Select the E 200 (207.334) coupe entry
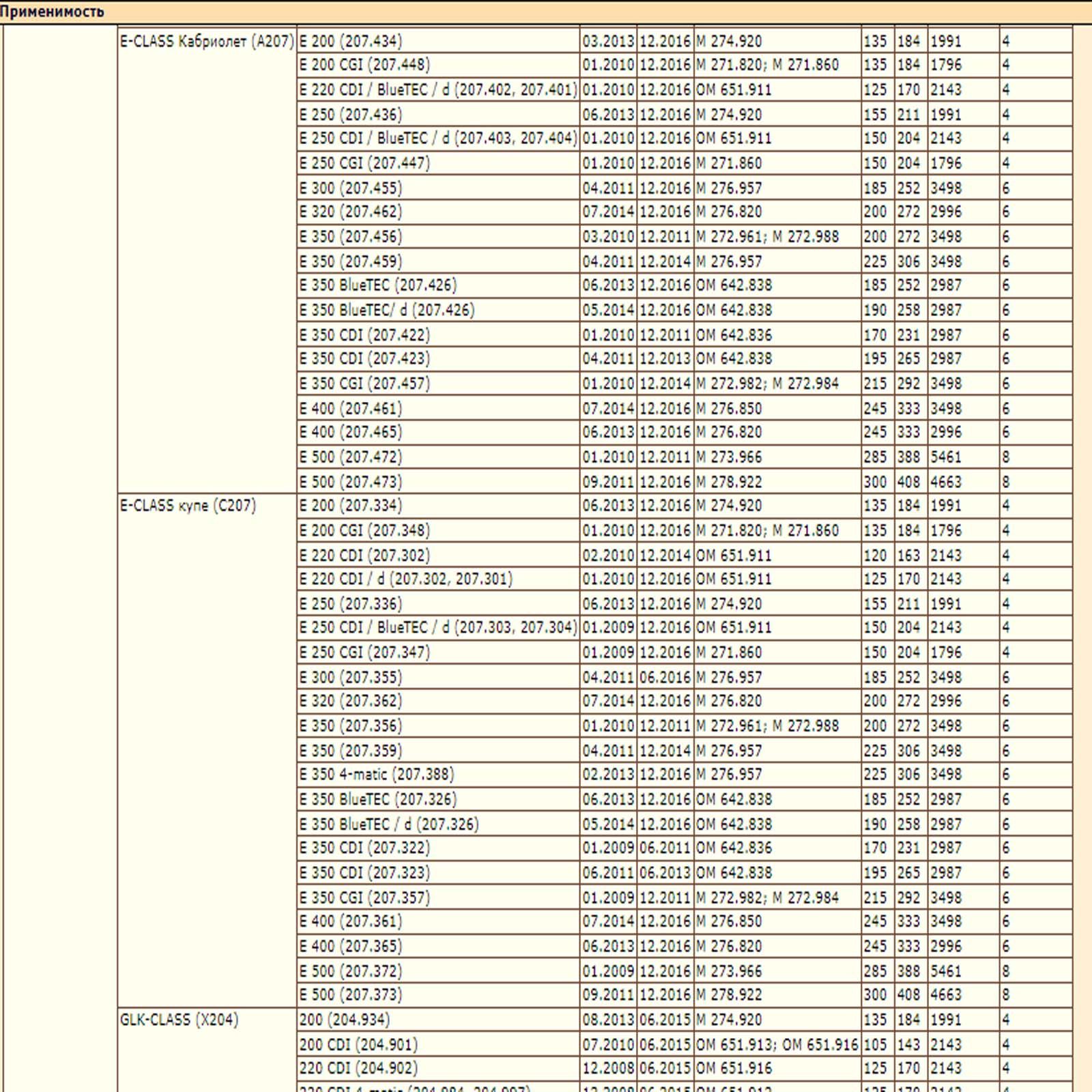1092x1092 pixels. (x=351, y=506)
